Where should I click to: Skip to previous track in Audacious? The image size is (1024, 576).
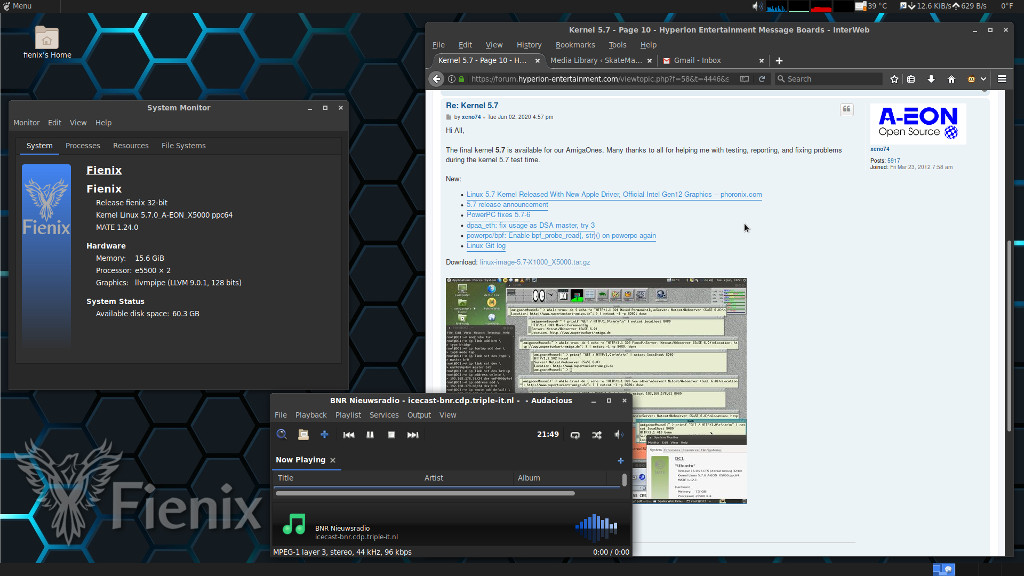348,435
